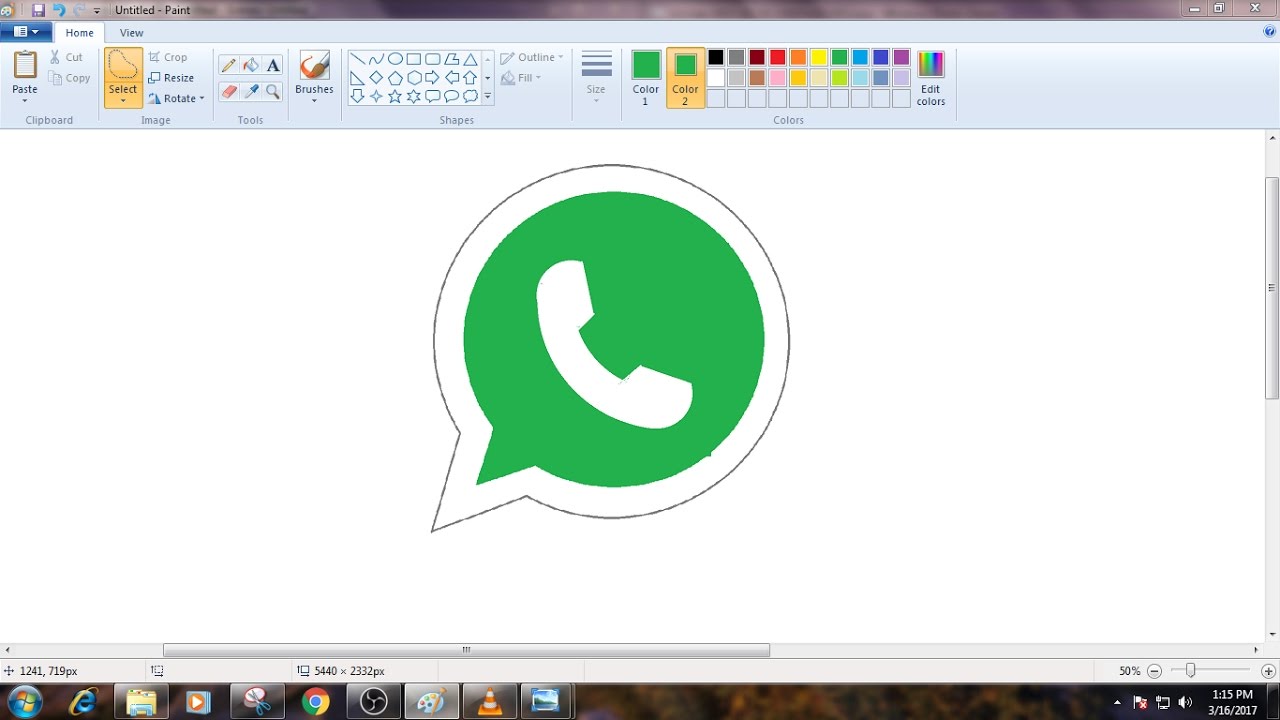This screenshot has height=720, width=1280.
Task: Pick the red color swatch
Action: [778, 57]
